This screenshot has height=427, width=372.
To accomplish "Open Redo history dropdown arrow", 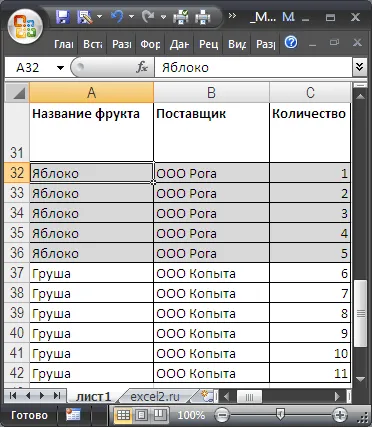I will (163, 16).
